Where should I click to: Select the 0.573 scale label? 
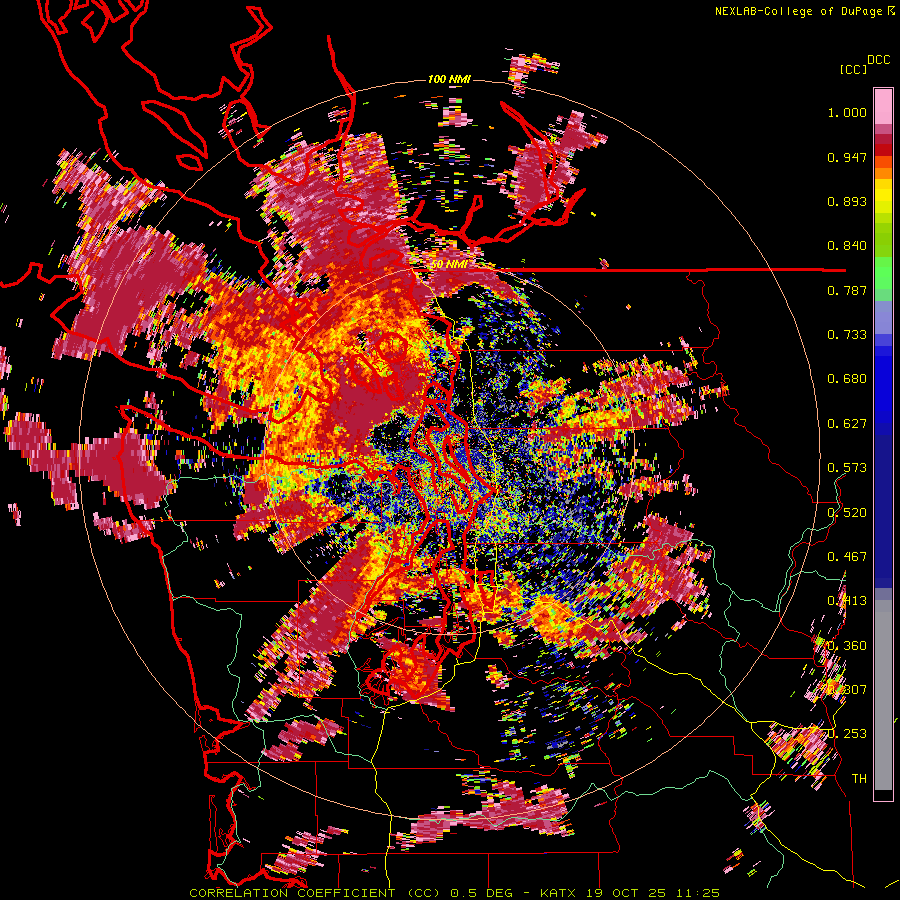click(847, 468)
